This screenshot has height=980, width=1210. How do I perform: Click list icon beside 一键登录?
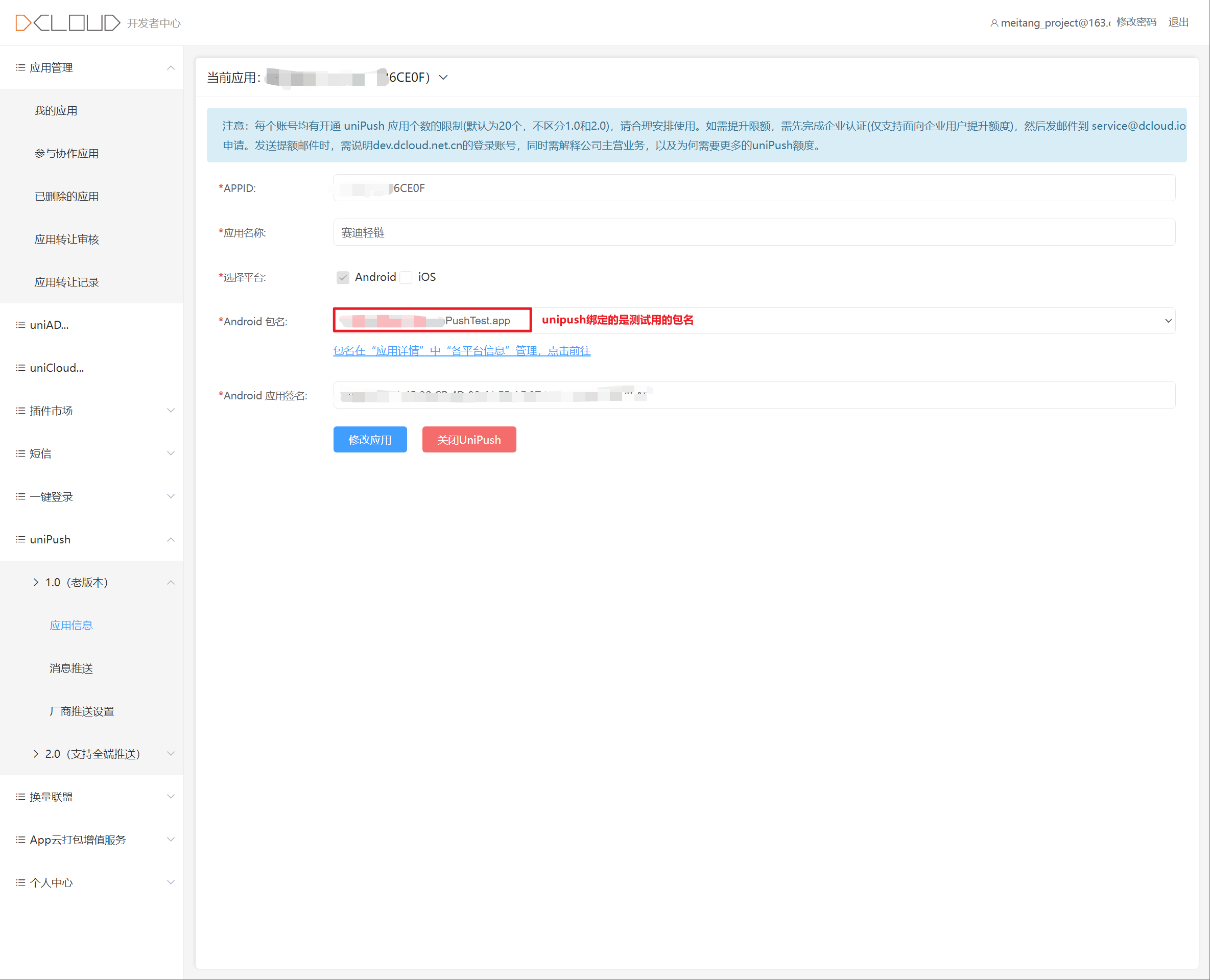[20, 497]
